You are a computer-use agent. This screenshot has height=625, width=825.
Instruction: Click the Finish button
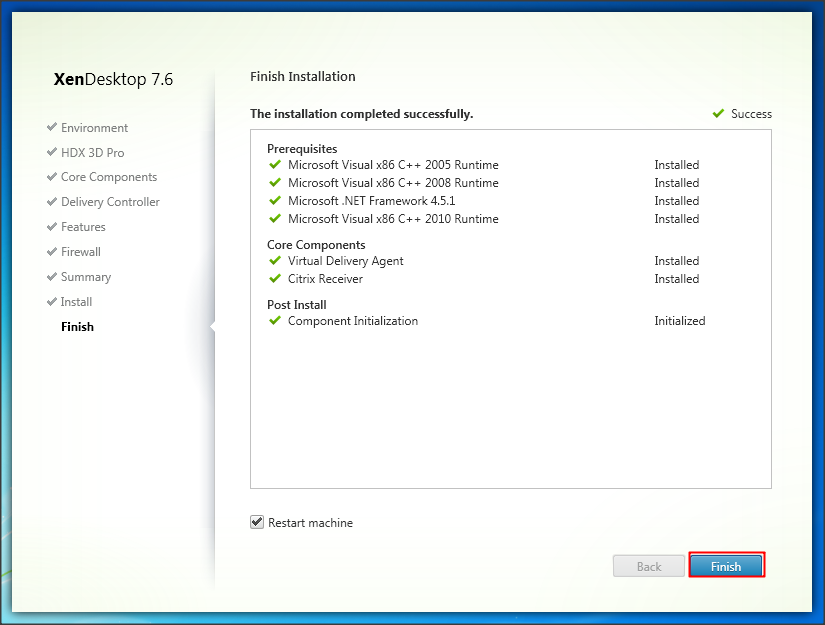[x=726, y=566]
